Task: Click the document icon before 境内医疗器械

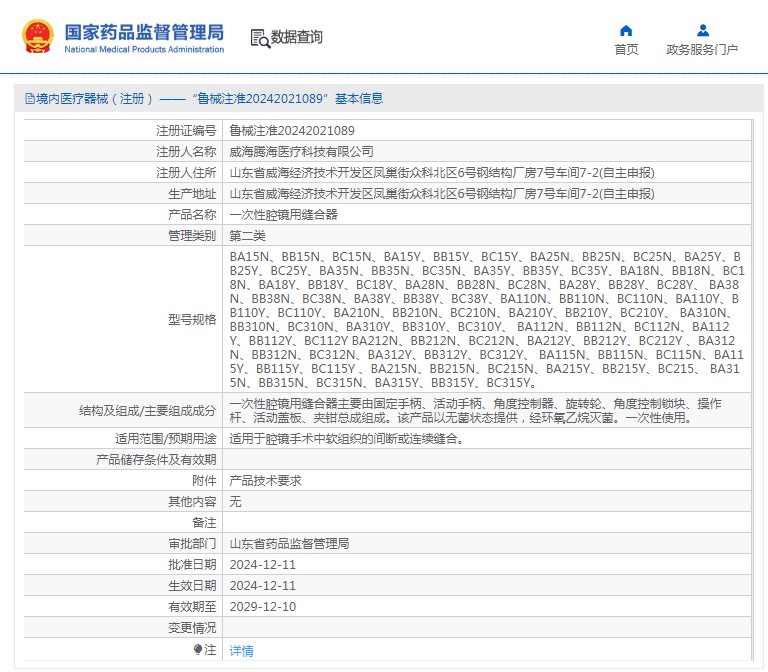Action: 29,99
